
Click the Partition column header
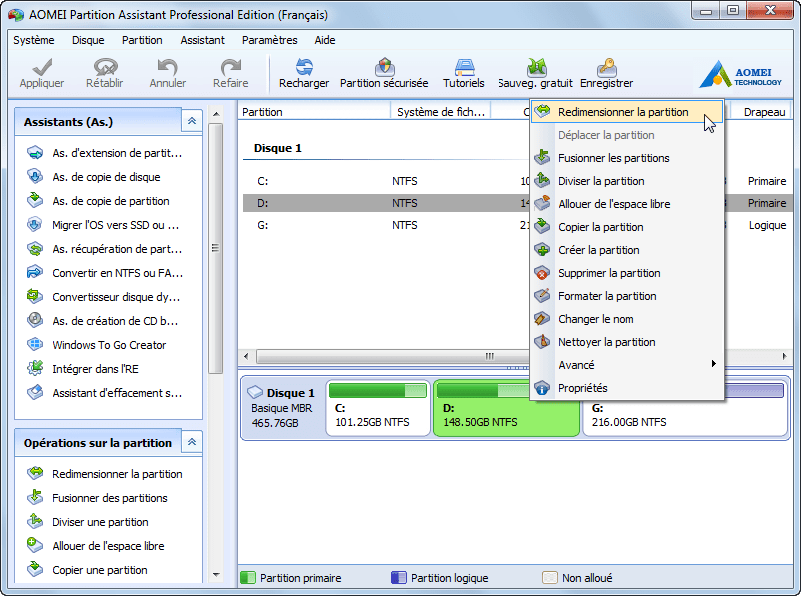[x=314, y=112]
